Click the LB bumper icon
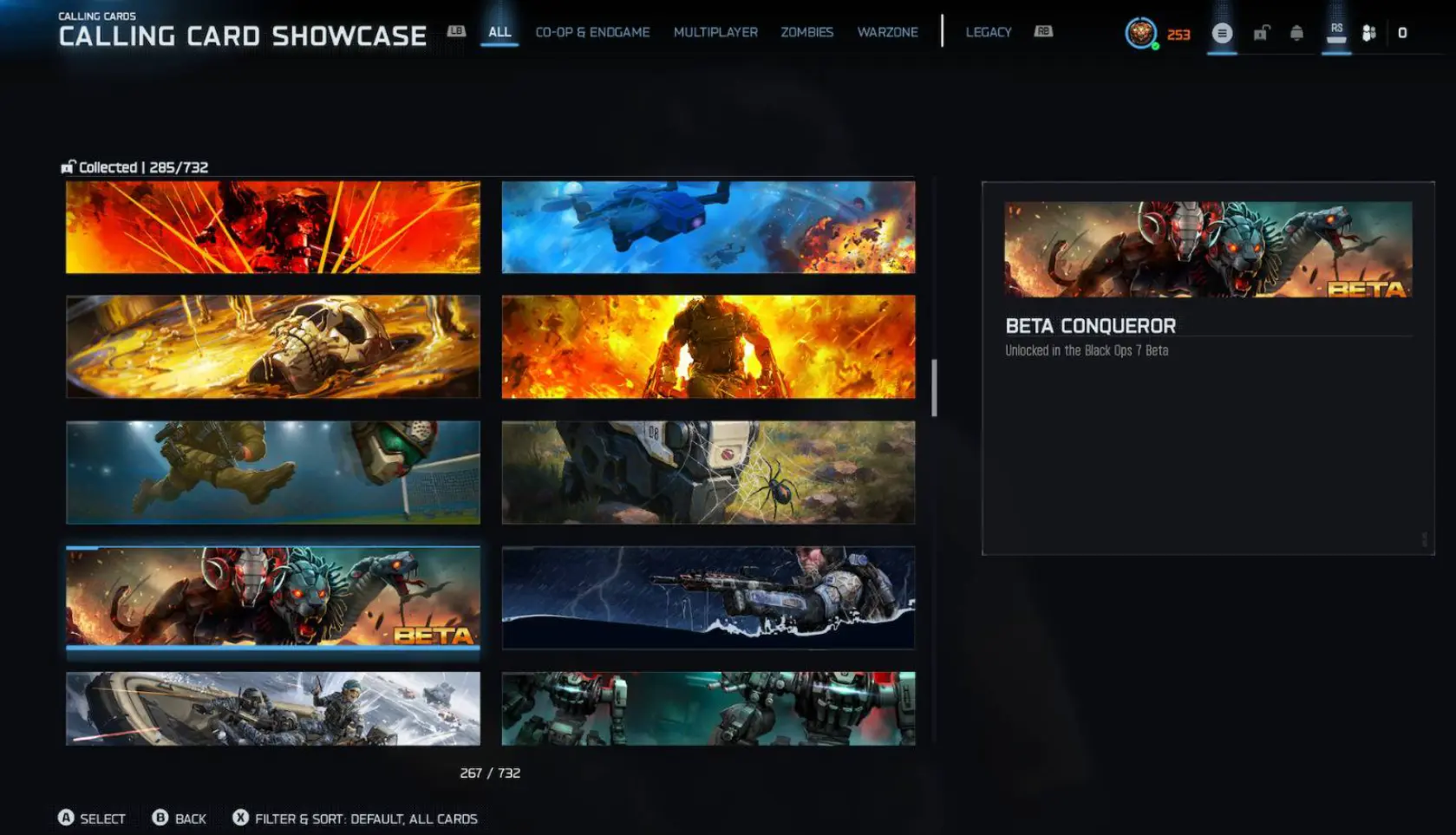This screenshot has height=835, width=1456. pos(456,31)
